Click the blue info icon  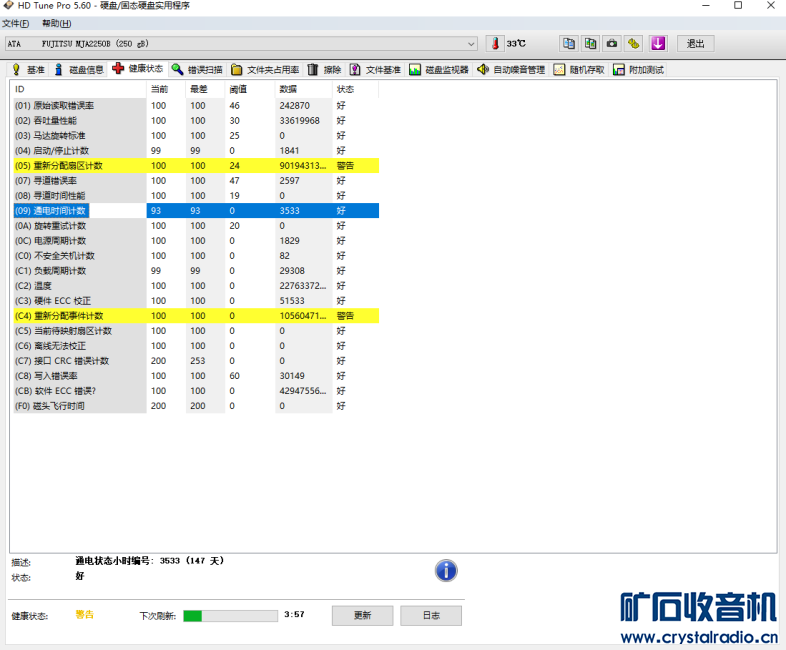click(446, 570)
